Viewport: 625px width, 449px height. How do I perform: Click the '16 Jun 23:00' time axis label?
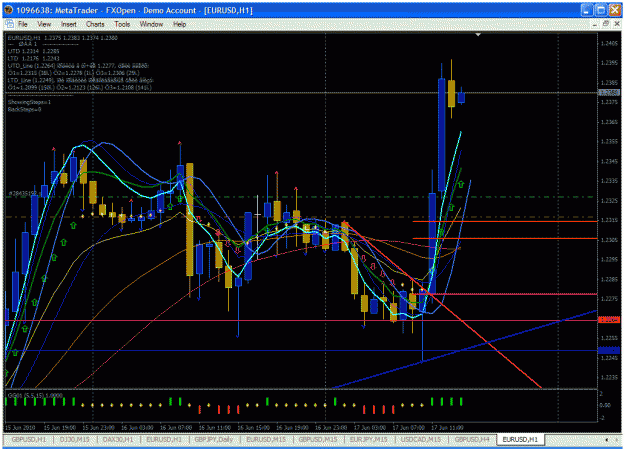point(331,427)
